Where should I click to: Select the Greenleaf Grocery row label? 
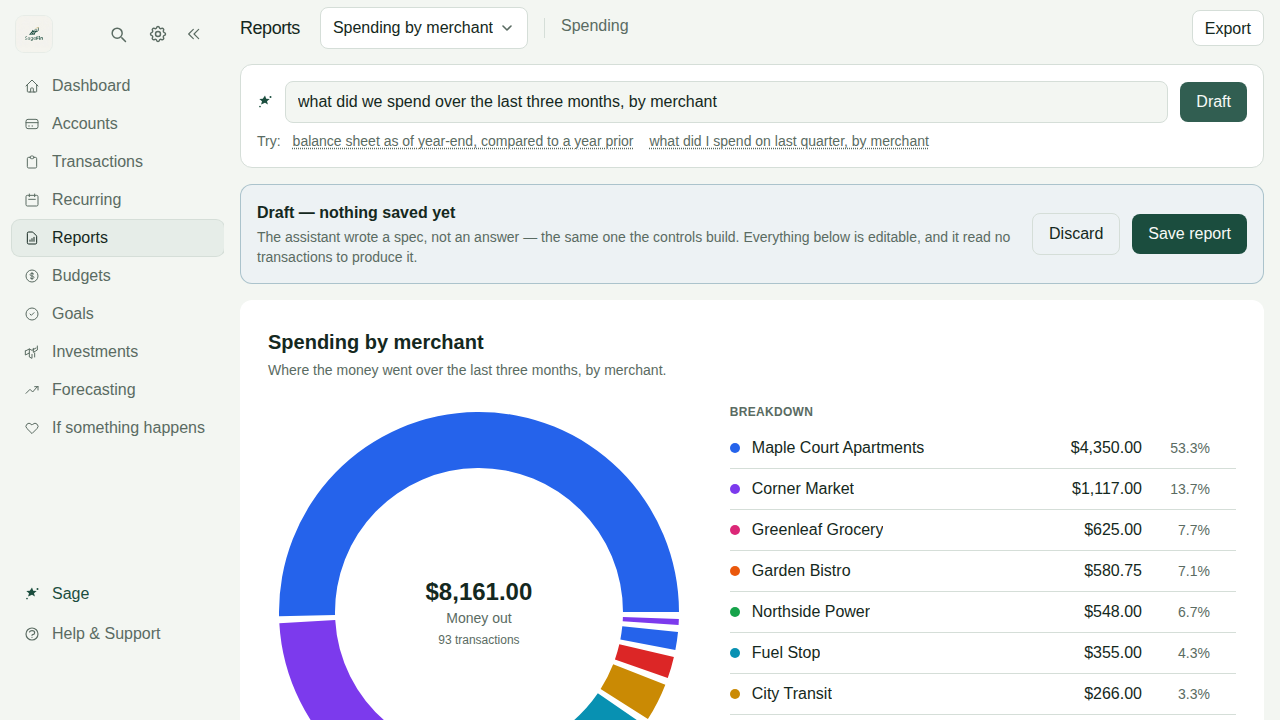[x=818, y=530]
